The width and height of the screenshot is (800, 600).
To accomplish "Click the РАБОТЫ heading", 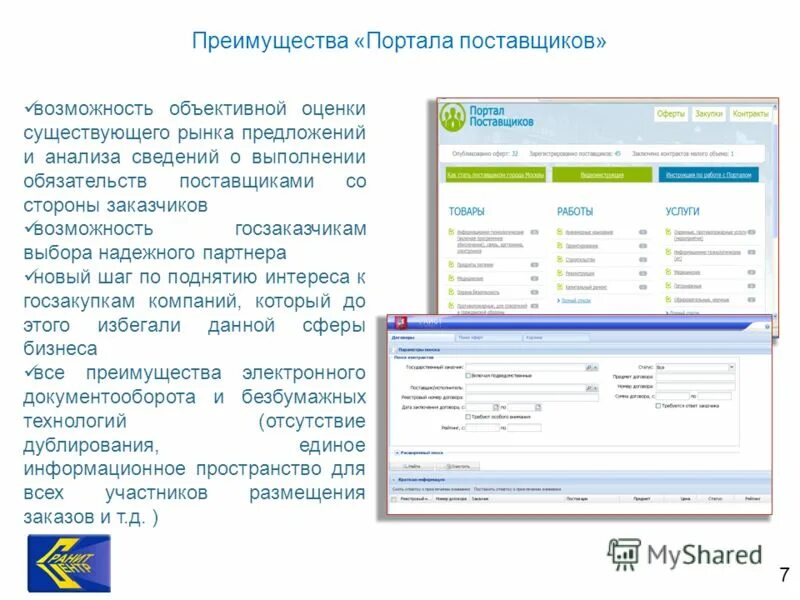I will pos(575,211).
